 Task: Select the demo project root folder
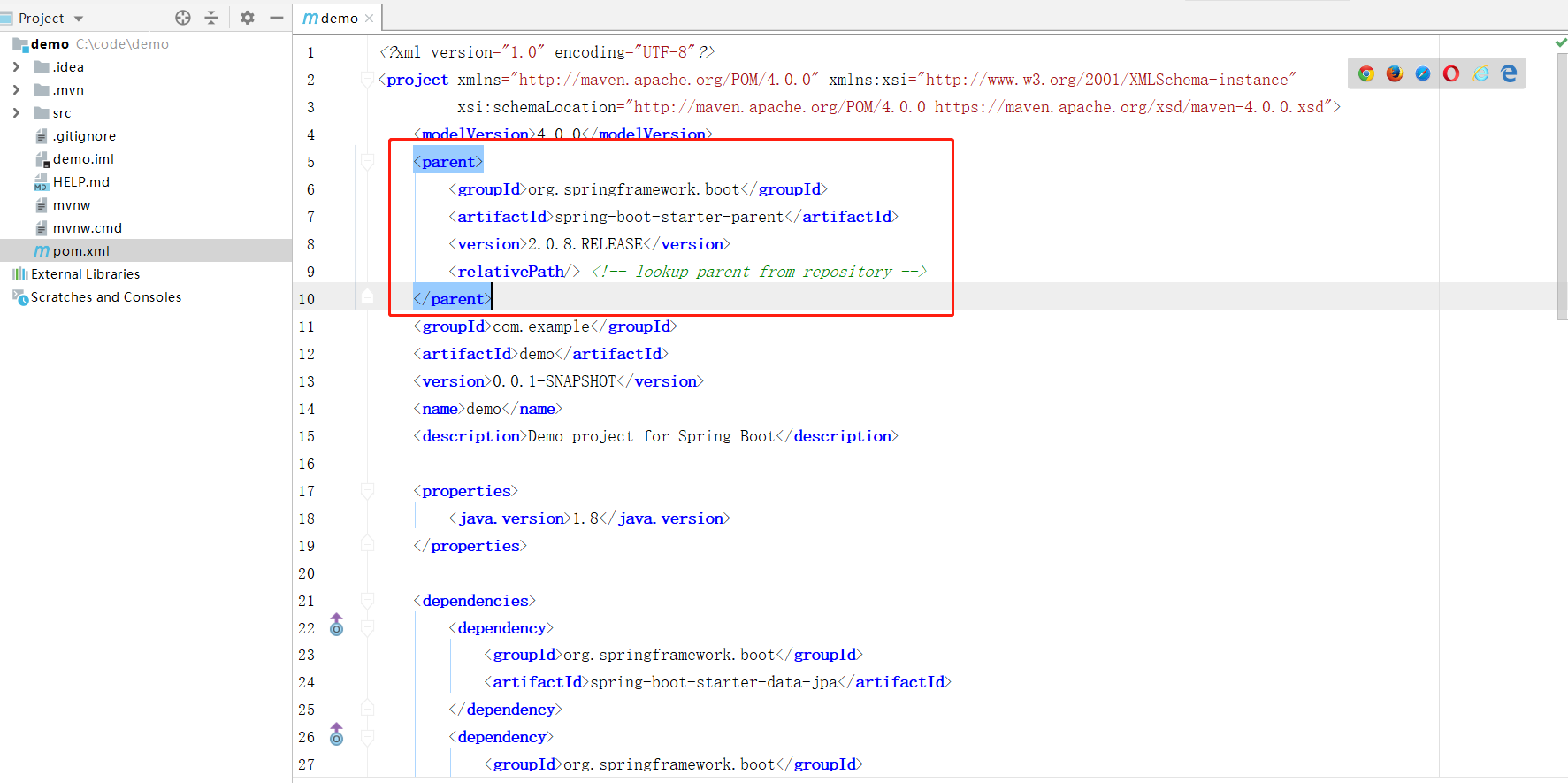tap(50, 44)
